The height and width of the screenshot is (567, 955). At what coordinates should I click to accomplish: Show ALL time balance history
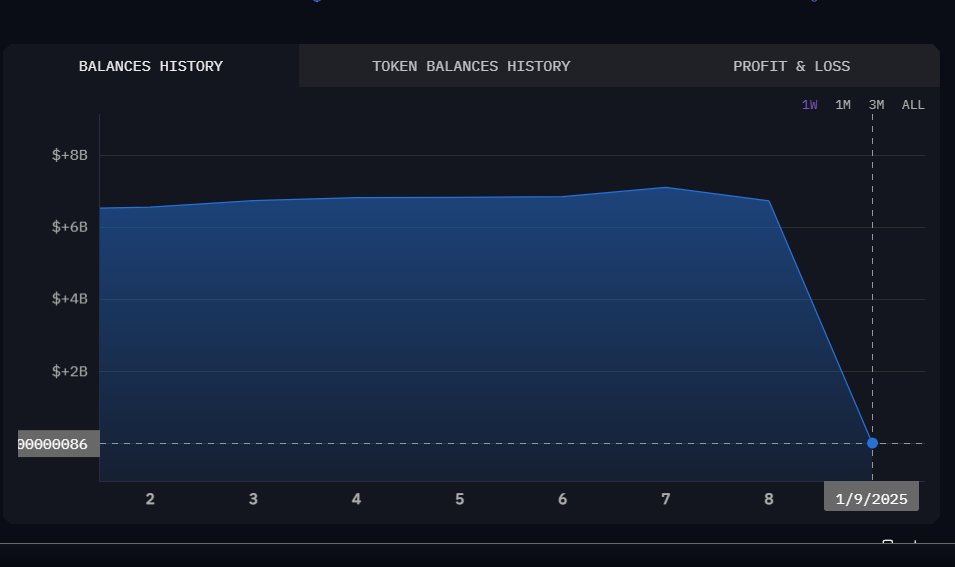913,105
